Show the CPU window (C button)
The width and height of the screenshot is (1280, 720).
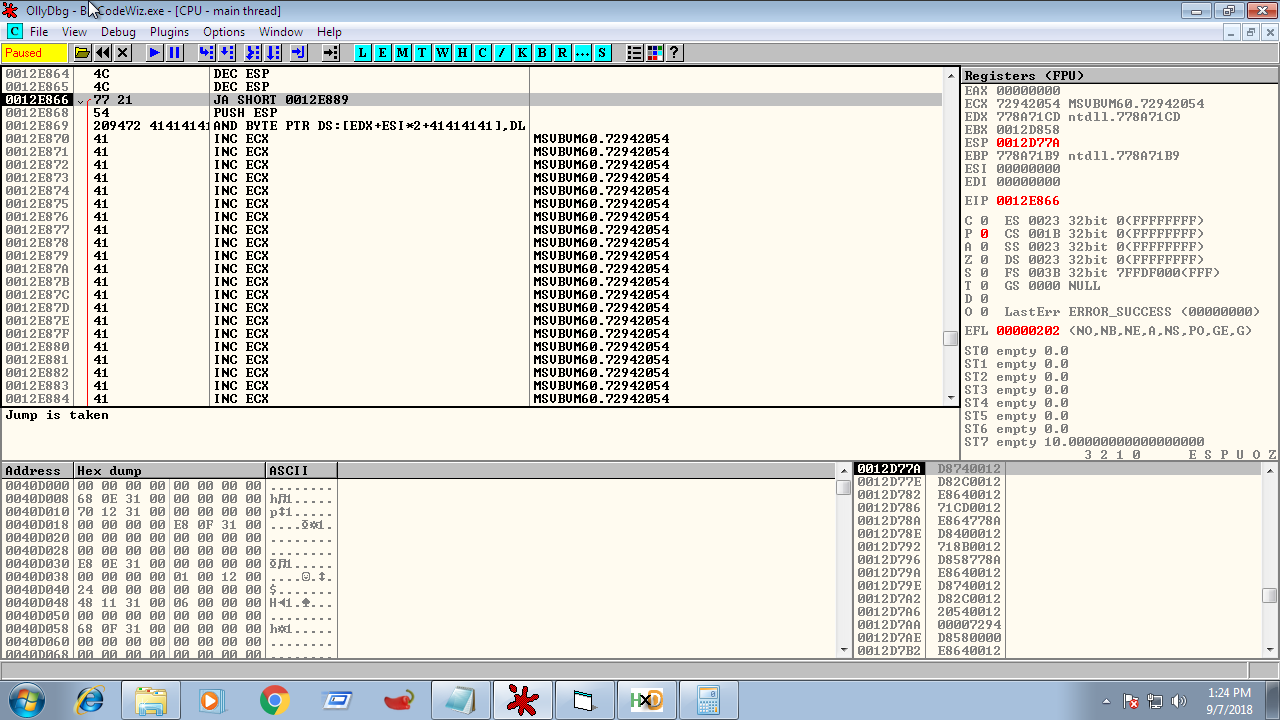pos(483,53)
